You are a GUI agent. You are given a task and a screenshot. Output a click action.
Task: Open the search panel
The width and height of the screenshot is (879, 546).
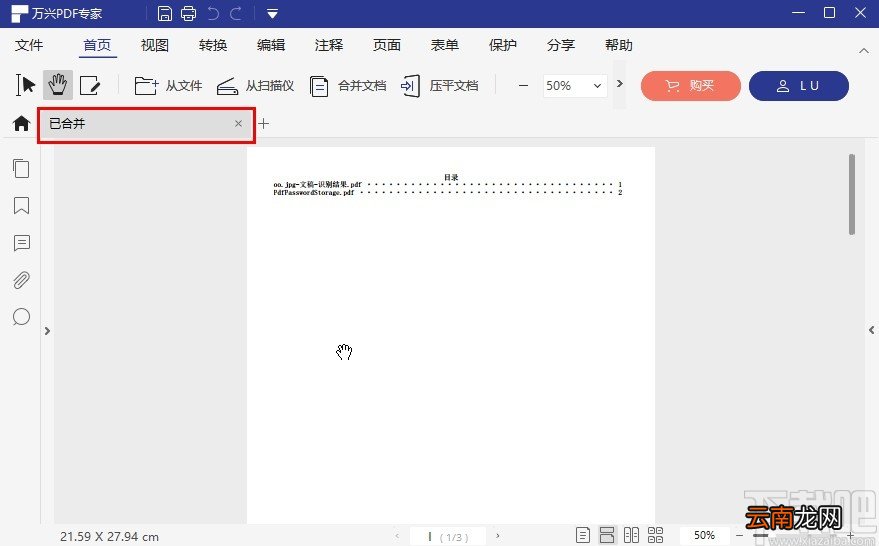click(x=21, y=317)
